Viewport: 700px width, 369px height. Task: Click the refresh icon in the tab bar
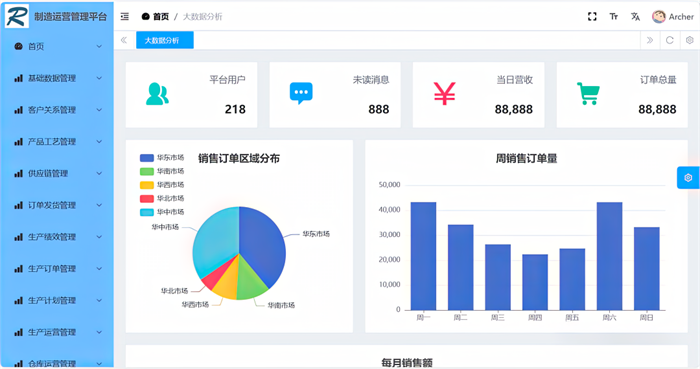point(670,40)
